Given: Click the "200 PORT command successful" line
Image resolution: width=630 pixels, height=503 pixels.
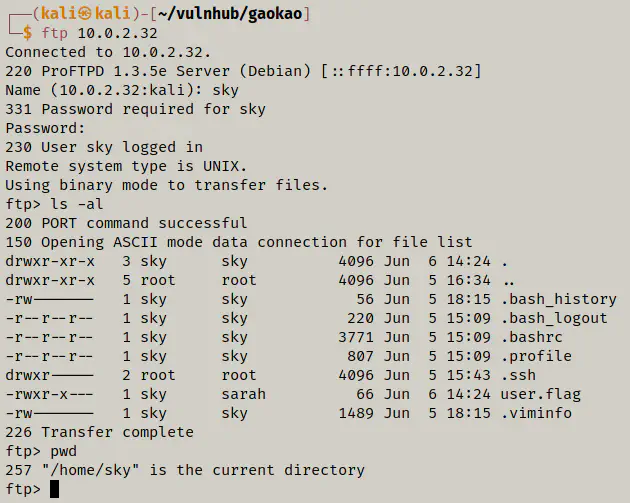Looking at the screenshot, I should (x=126, y=223).
